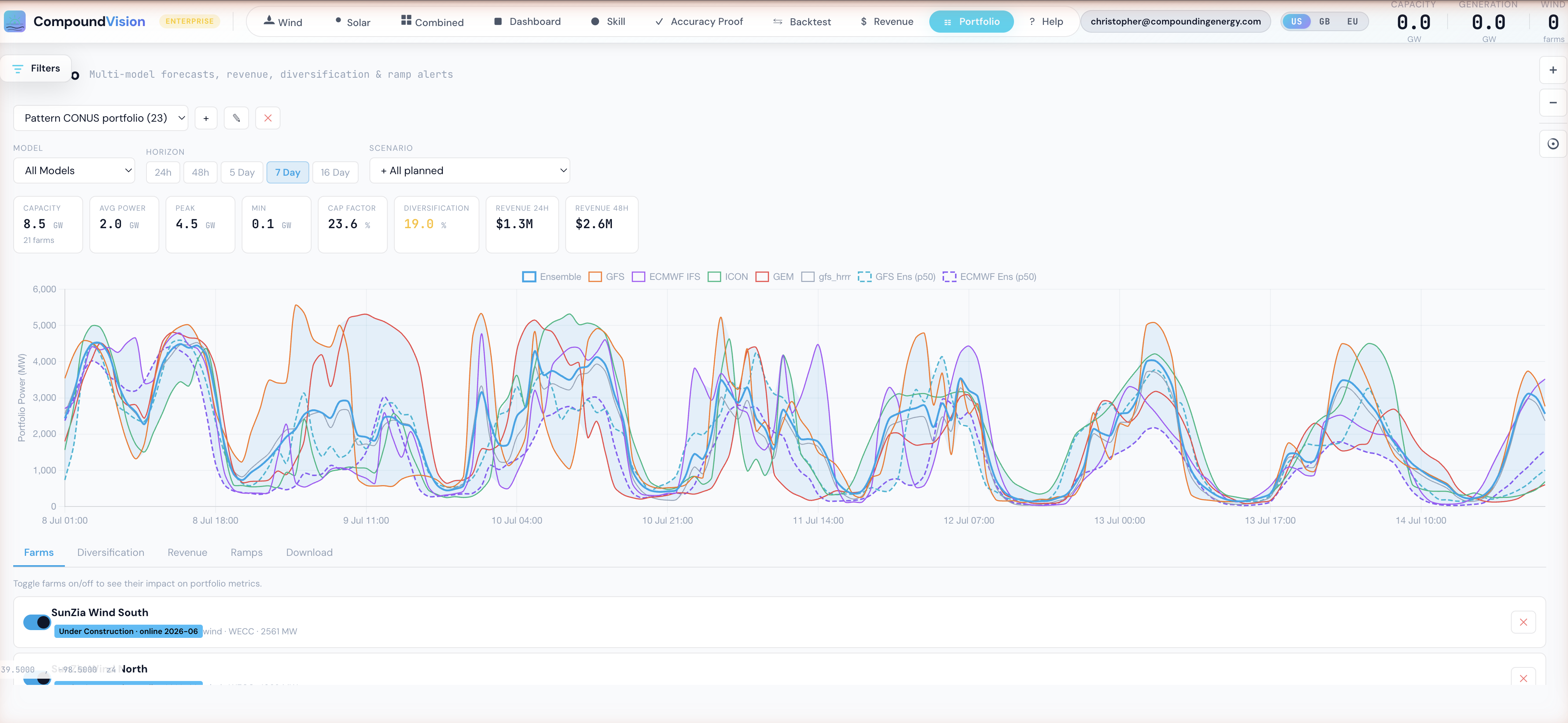Click the Cap Factor 23.6 % card
This screenshot has height=723, width=1568.
point(352,224)
